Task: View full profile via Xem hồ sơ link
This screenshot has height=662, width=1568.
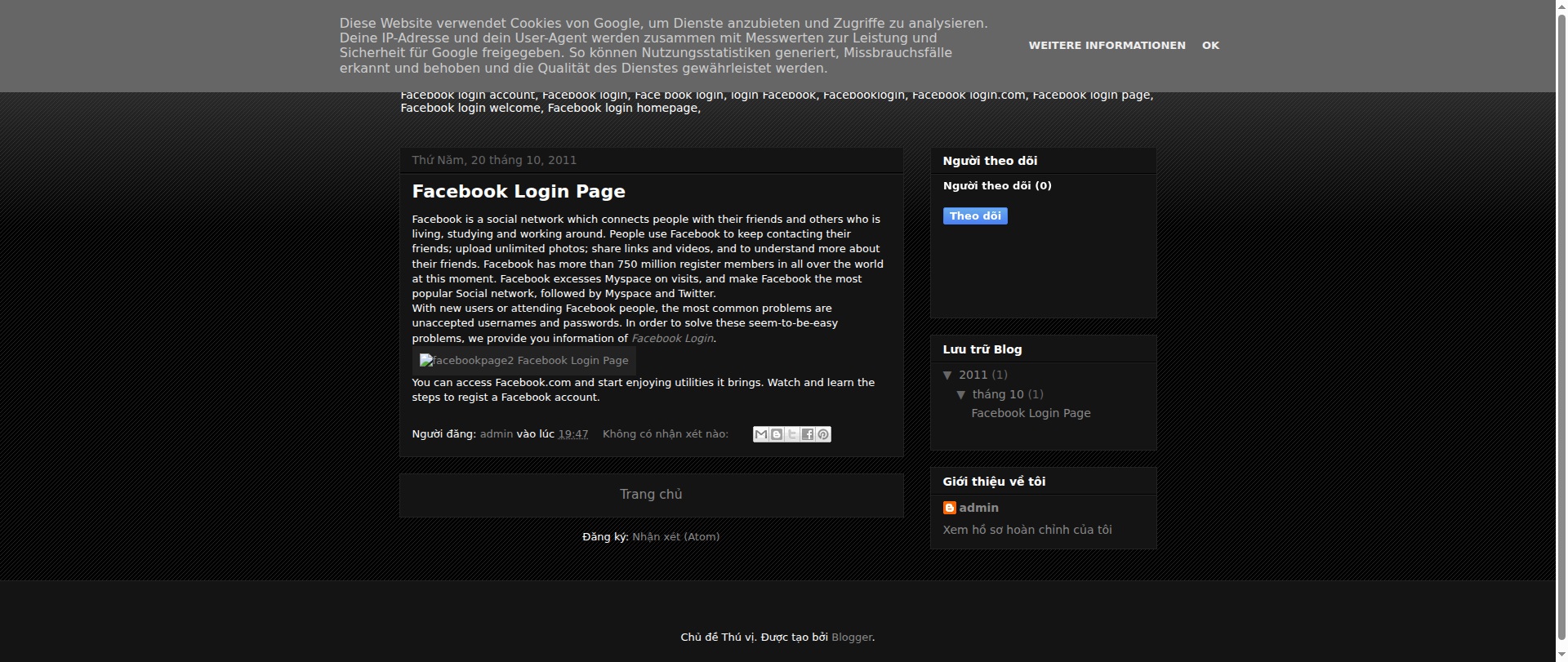Action: (x=1027, y=530)
